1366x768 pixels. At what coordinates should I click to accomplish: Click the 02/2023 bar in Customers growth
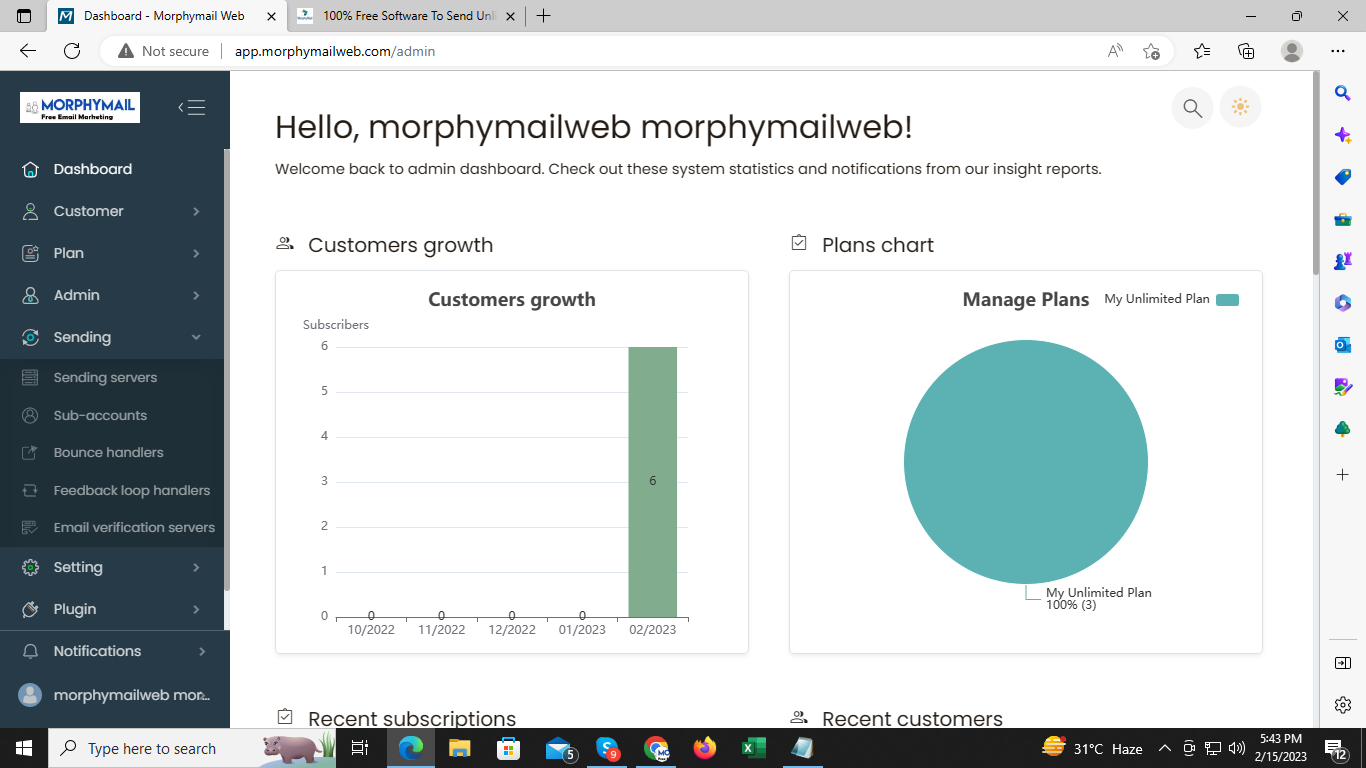click(652, 481)
